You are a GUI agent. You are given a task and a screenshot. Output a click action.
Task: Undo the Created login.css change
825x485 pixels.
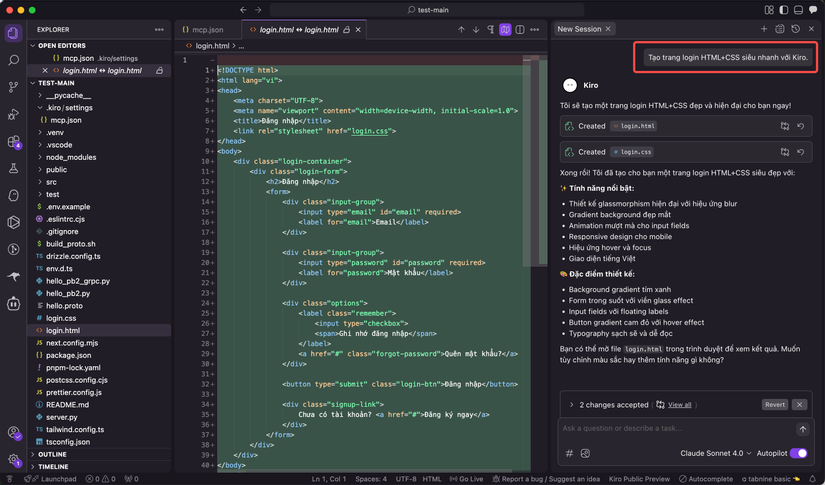(x=800, y=152)
